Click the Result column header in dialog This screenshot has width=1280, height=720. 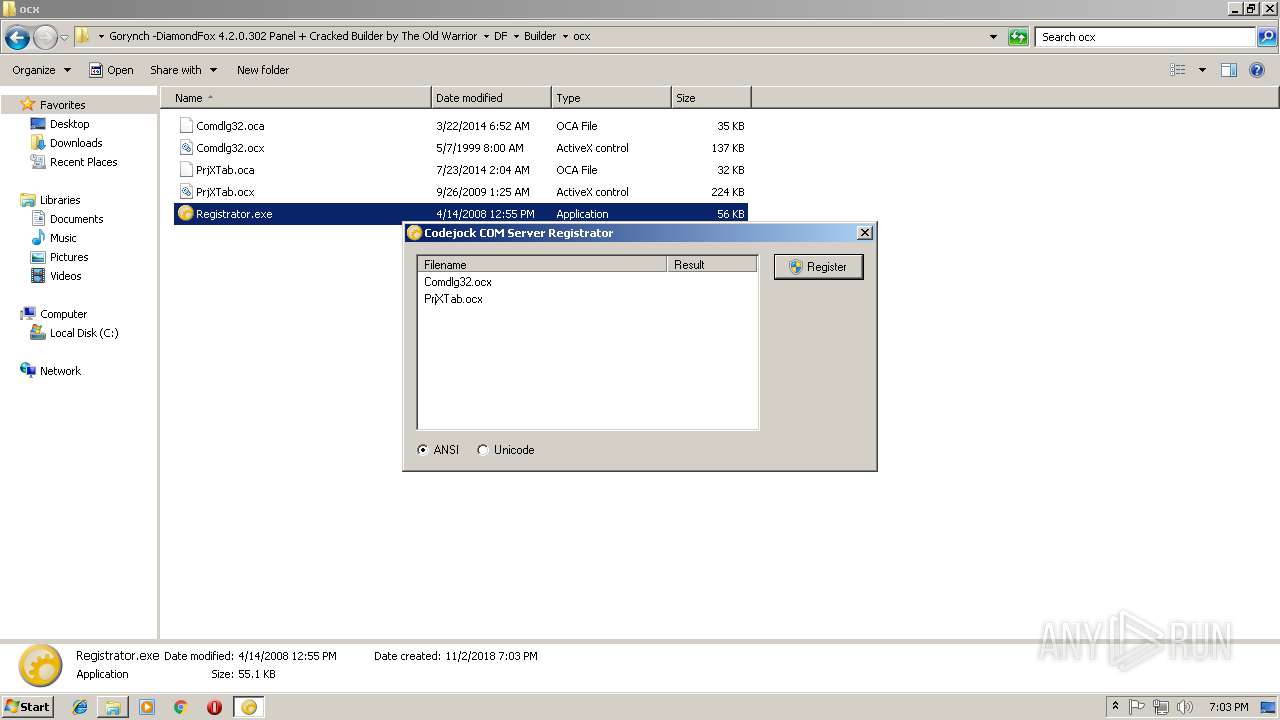point(712,265)
